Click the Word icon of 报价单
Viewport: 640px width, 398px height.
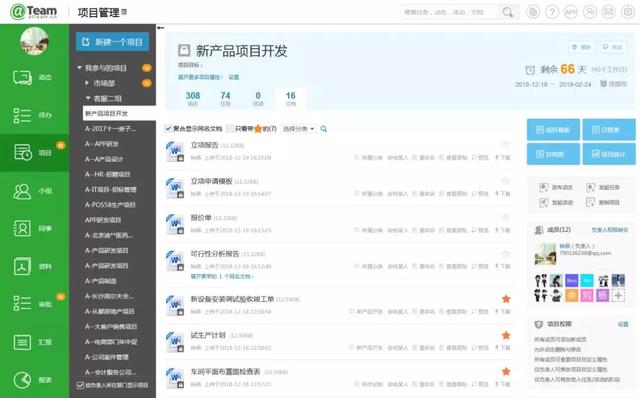175,224
